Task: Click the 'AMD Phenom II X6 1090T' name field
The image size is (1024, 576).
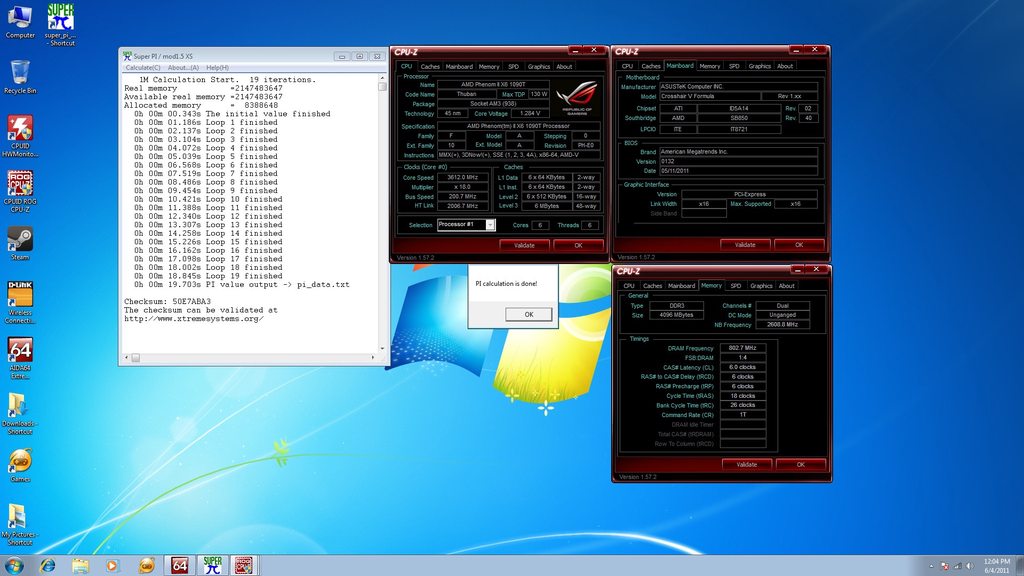Action: pos(493,84)
